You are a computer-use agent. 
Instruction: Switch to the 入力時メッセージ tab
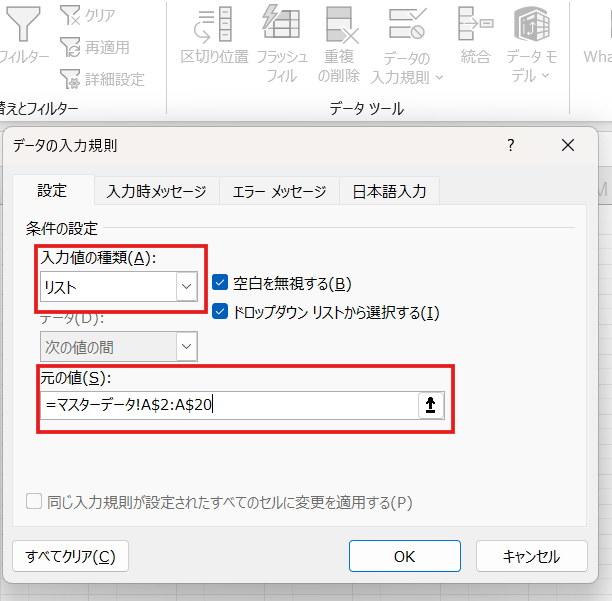(156, 191)
